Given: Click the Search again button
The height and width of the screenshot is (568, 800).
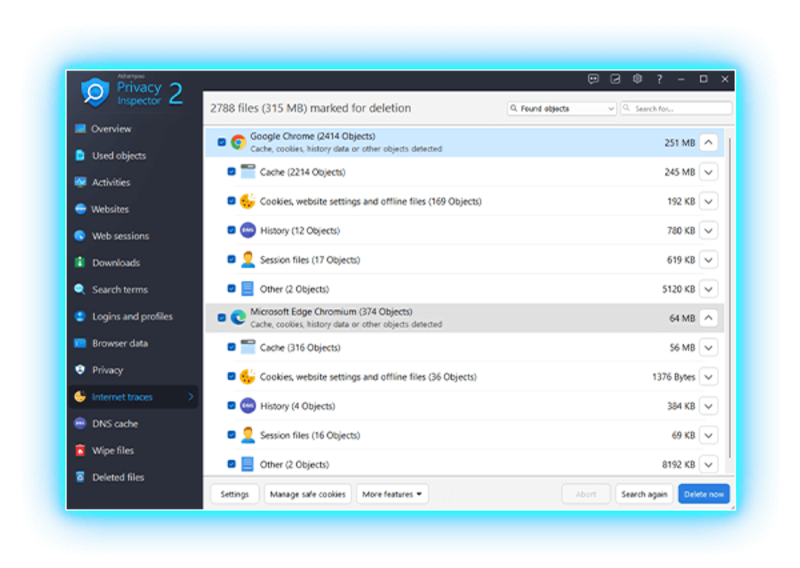Looking at the screenshot, I should (644, 494).
